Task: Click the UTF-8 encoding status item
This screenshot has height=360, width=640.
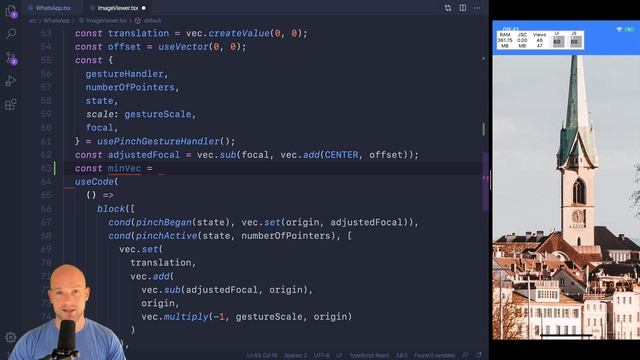Action: [322, 356]
